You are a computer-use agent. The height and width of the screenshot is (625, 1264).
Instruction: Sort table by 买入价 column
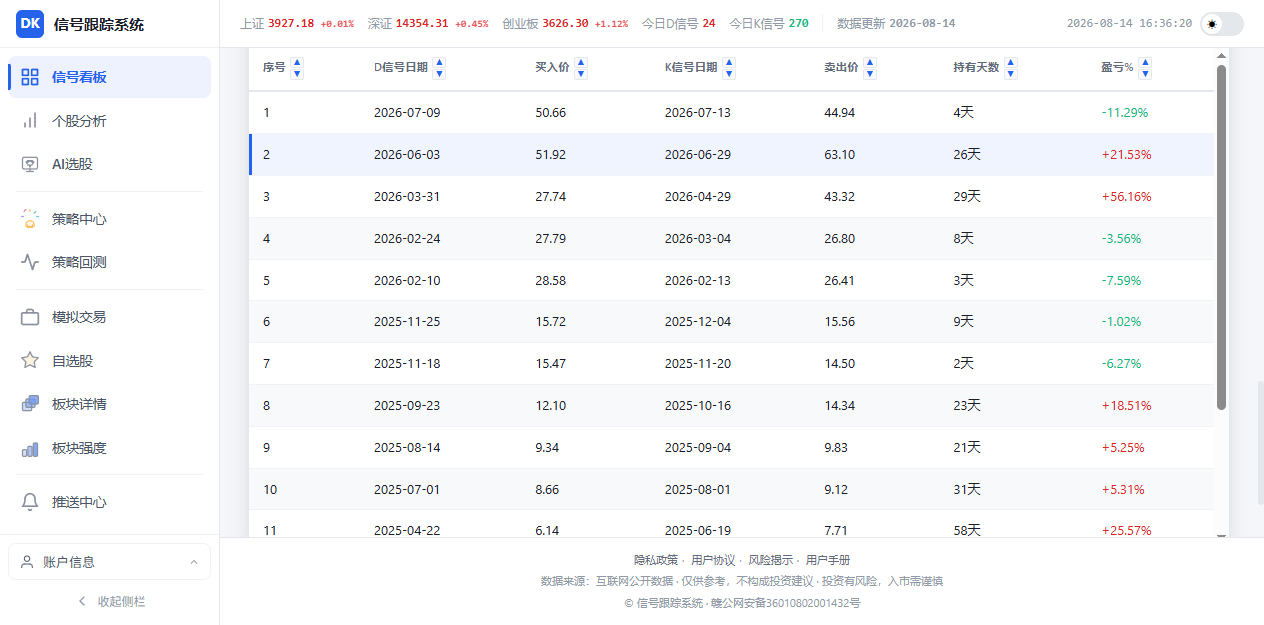pyautogui.click(x=581, y=68)
